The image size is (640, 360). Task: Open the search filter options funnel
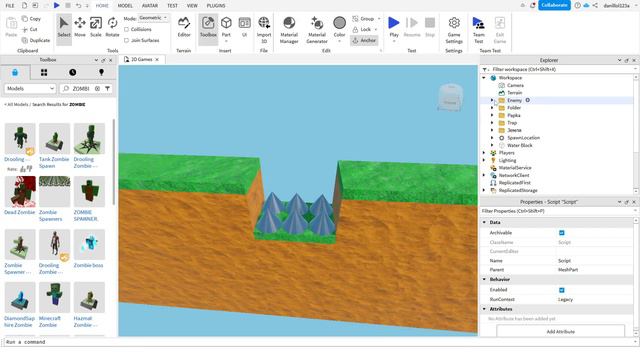point(107,89)
